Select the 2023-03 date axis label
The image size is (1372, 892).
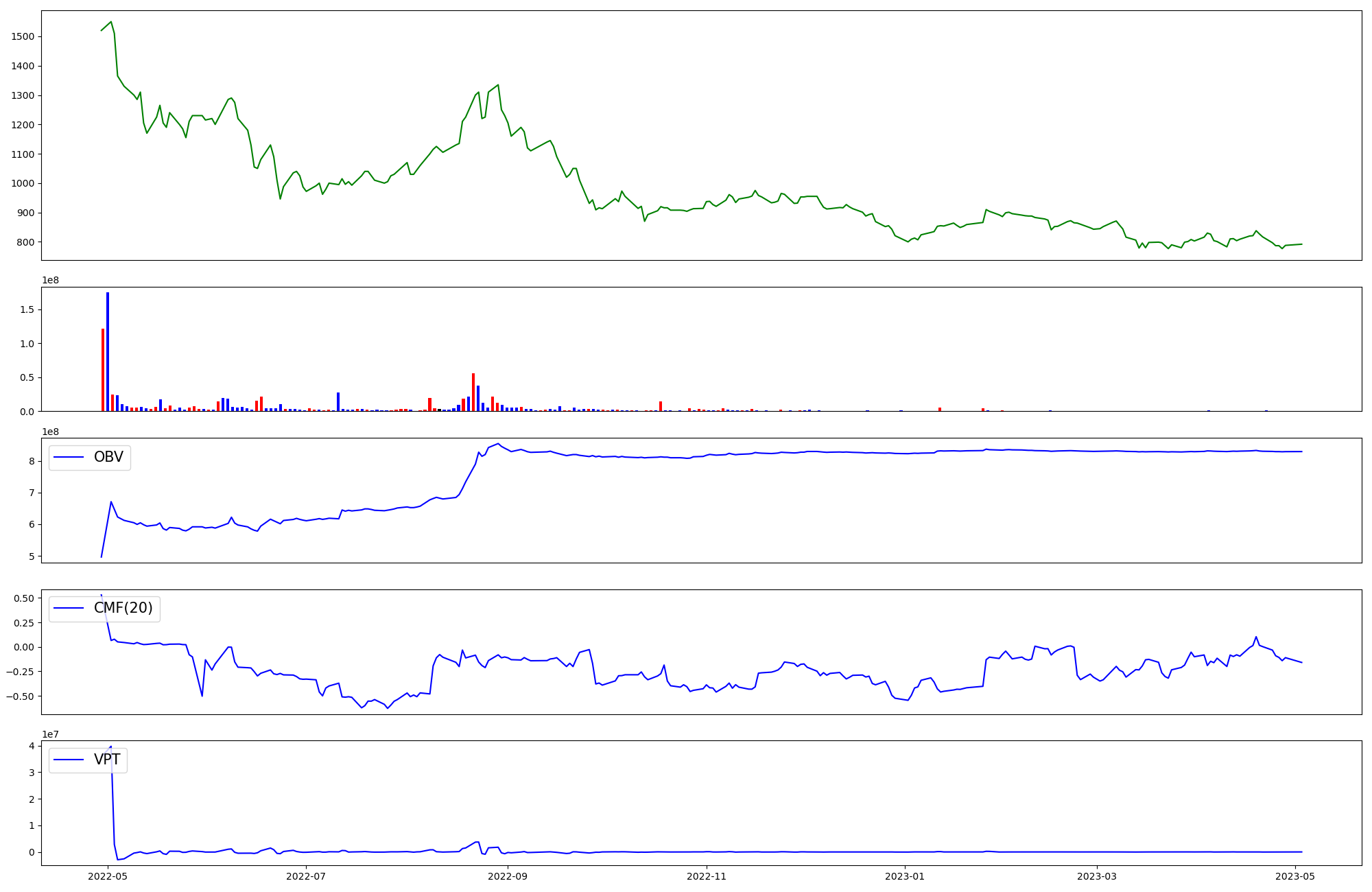(1097, 876)
